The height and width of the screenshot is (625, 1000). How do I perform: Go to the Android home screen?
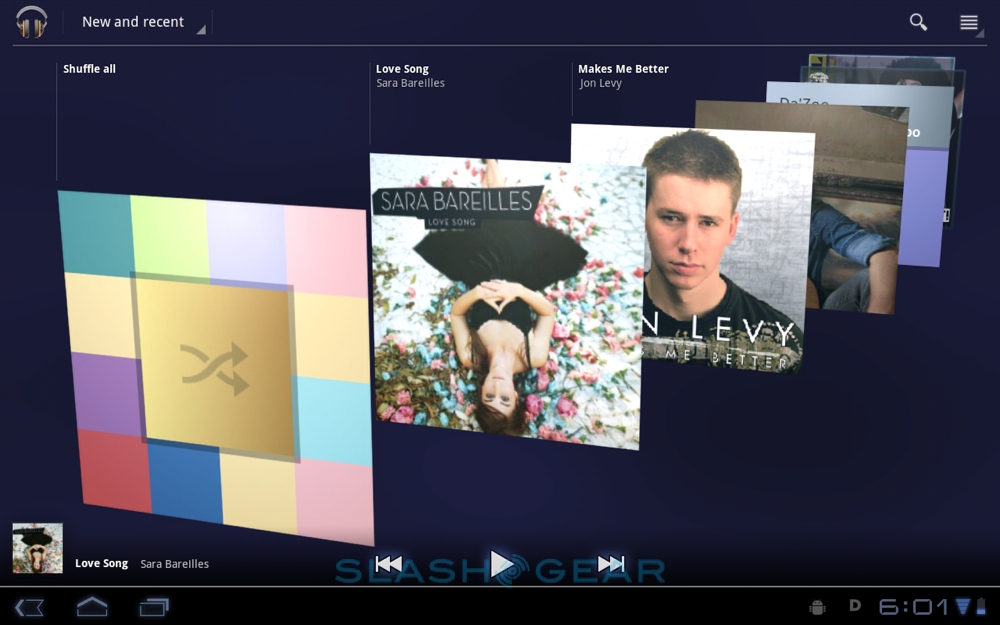coord(92,606)
